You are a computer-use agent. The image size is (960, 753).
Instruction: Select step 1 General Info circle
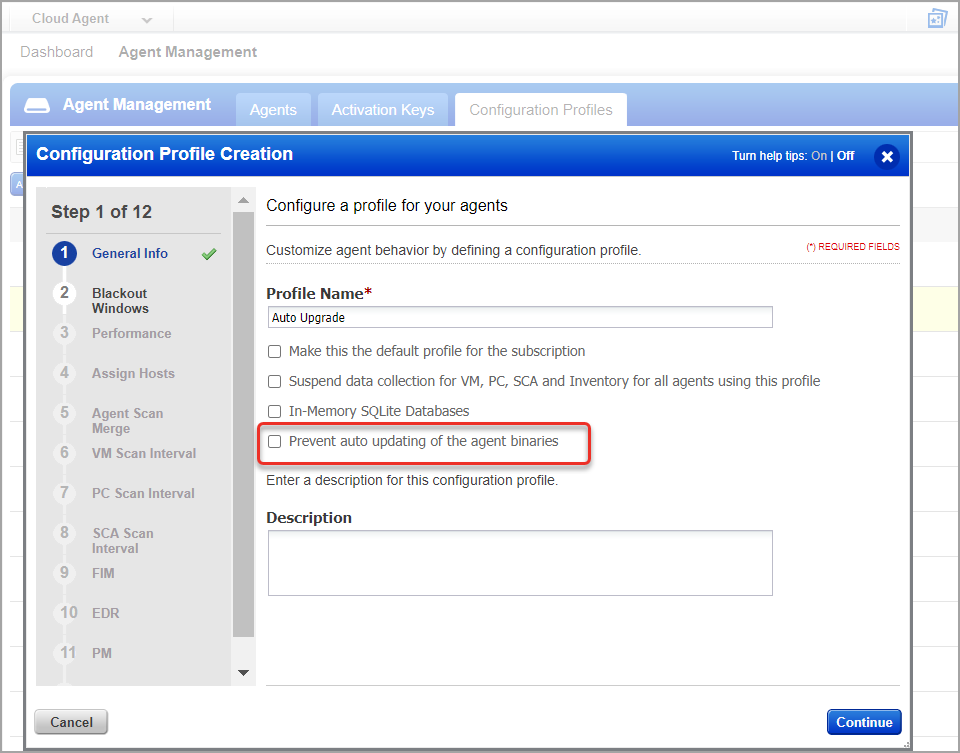click(64, 253)
